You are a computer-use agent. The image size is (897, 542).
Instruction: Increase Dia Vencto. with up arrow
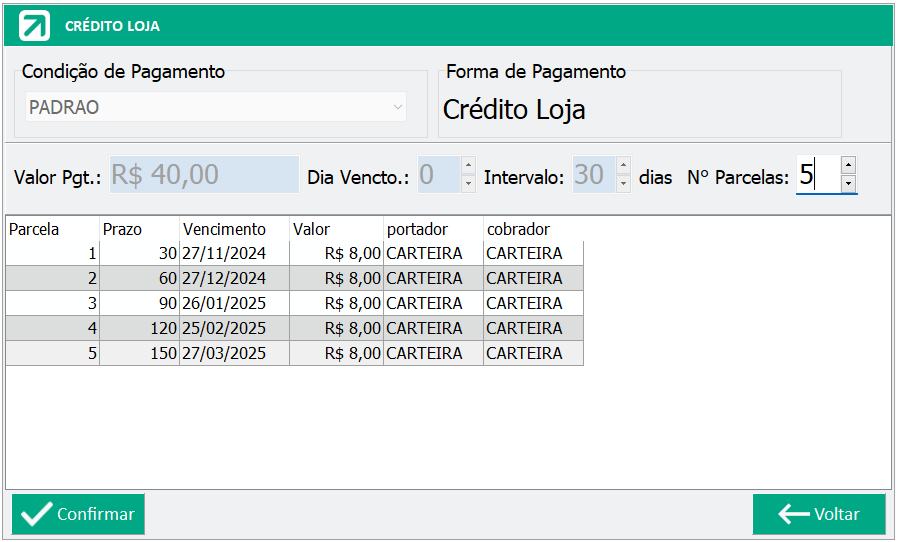click(x=469, y=165)
